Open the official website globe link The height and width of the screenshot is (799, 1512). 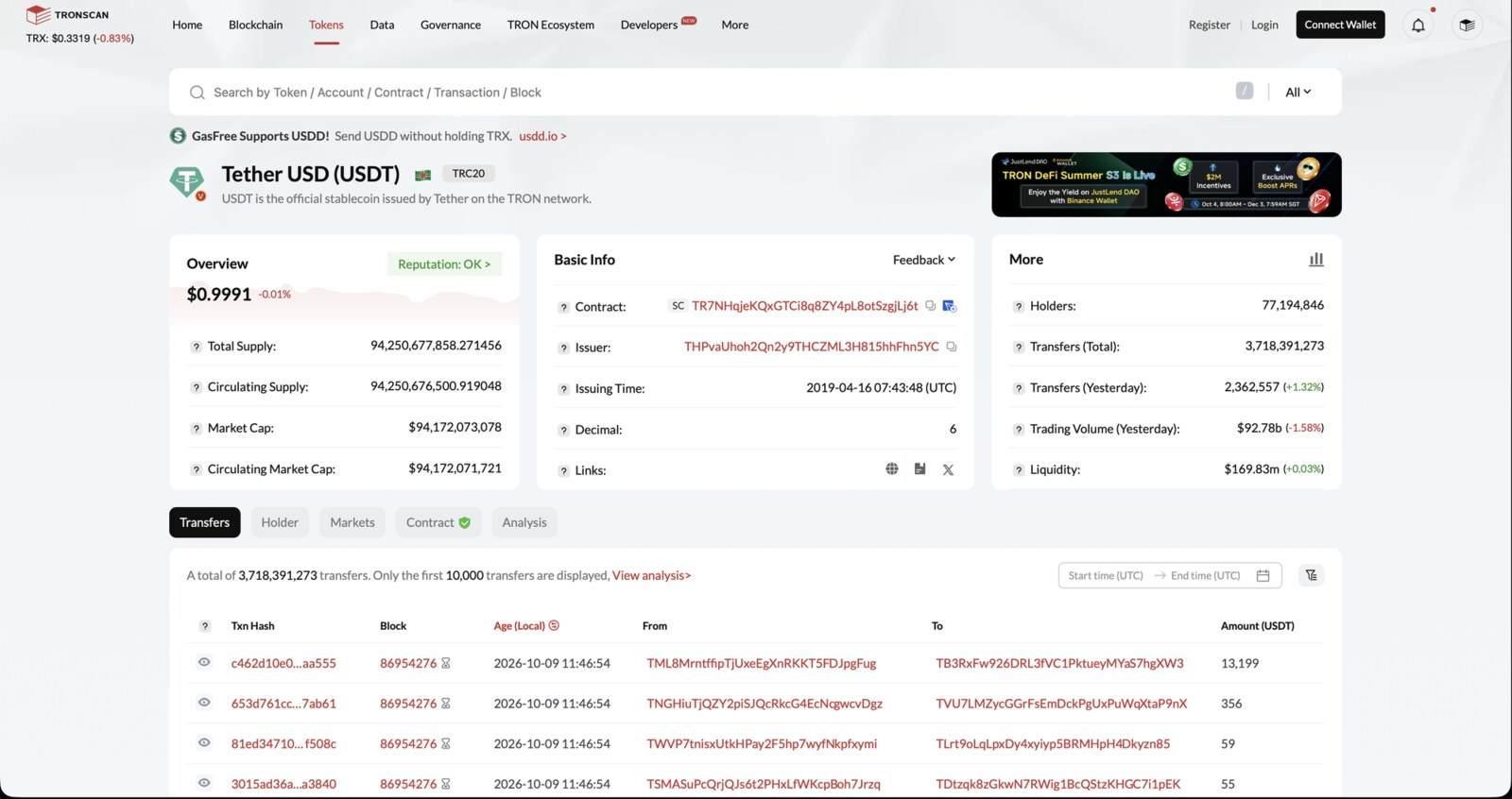pyautogui.click(x=892, y=468)
